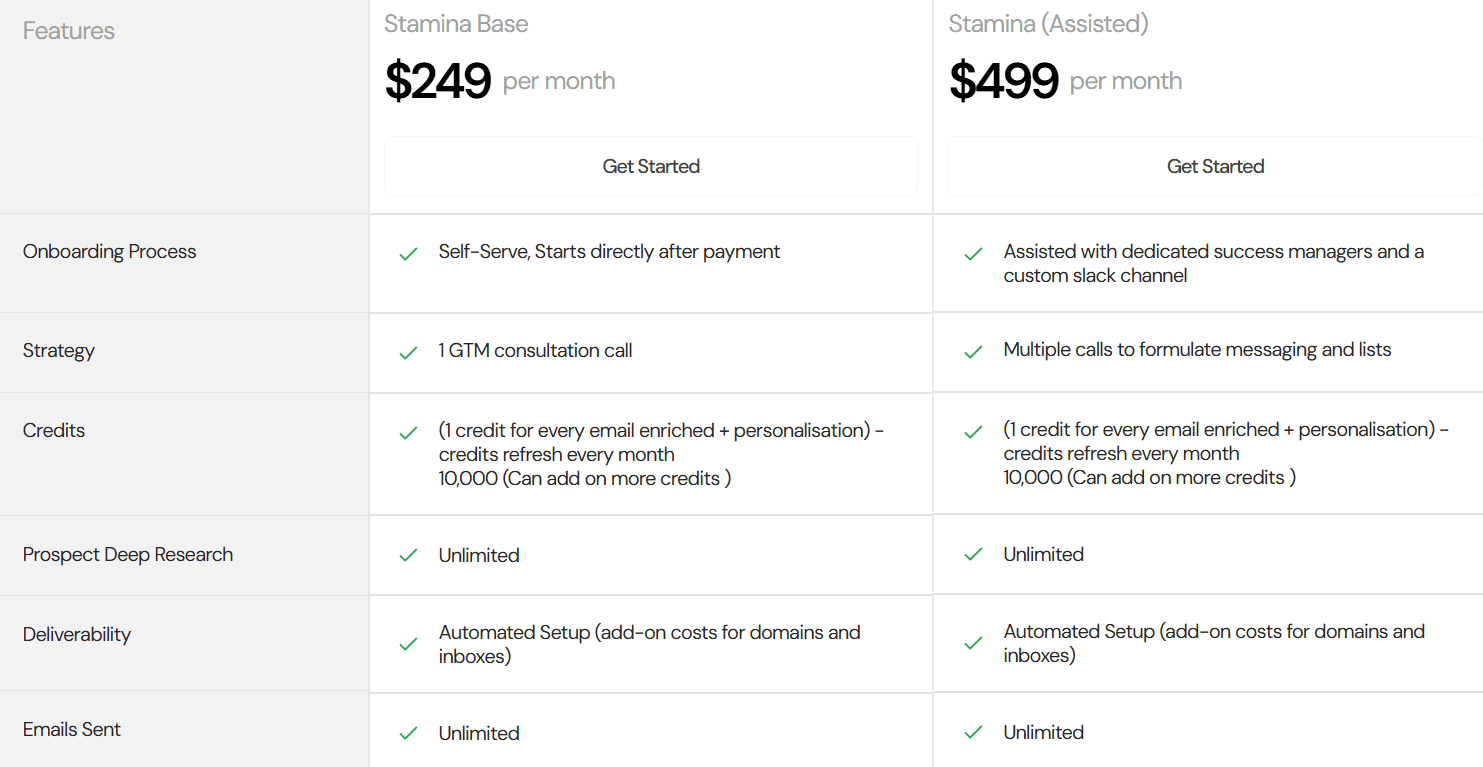The height and width of the screenshot is (767, 1483).
Task: Select the Deliverability feature row label
Action: 77,635
